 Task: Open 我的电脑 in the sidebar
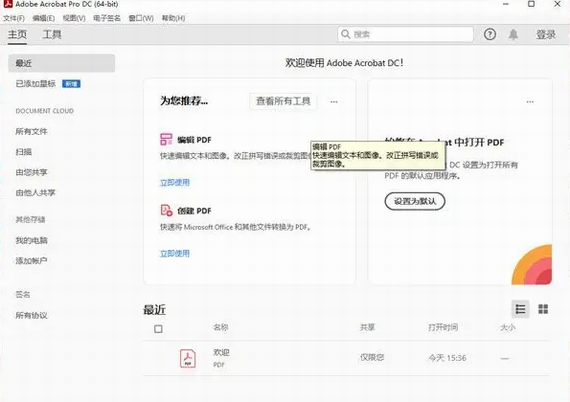[31, 240]
